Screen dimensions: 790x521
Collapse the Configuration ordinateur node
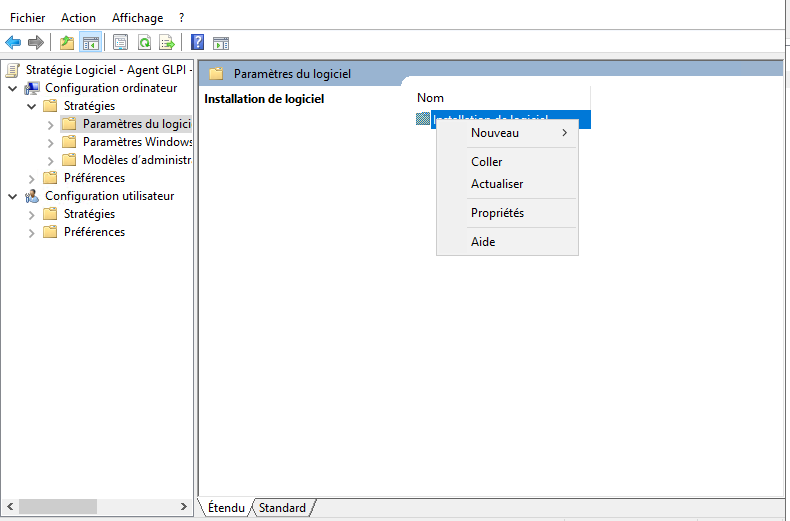(12, 88)
